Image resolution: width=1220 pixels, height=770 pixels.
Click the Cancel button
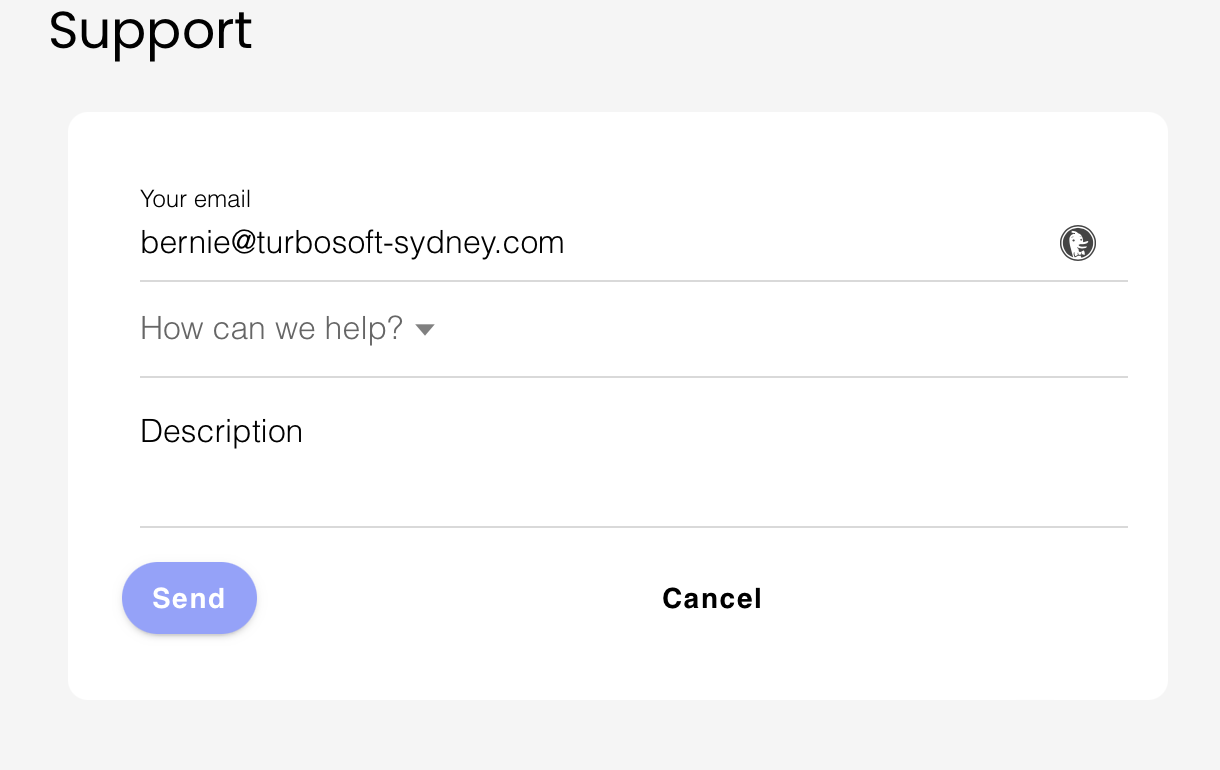[x=712, y=598]
